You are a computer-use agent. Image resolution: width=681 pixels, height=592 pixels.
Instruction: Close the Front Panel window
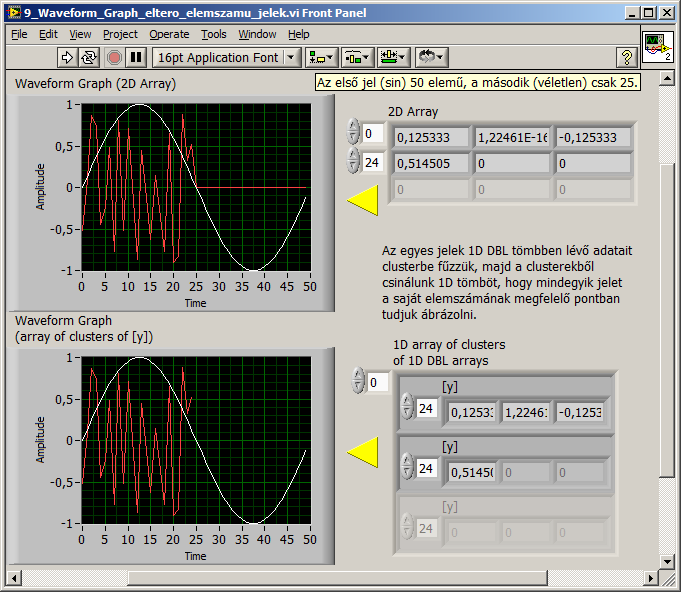667,13
